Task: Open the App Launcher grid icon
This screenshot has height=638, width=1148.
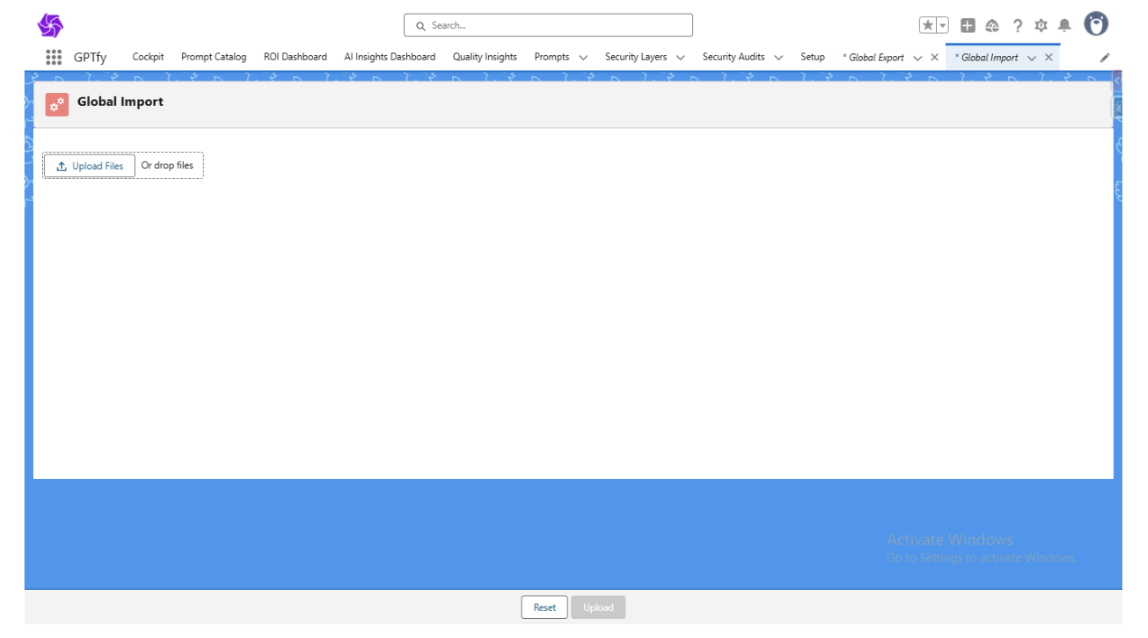Action: tap(54, 57)
